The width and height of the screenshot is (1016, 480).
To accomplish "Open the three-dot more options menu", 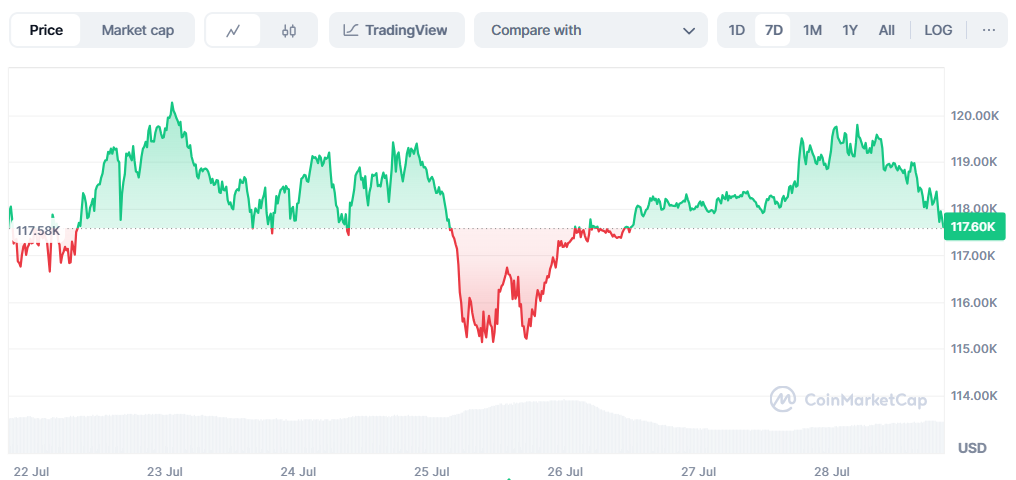I will click(x=989, y=30).
